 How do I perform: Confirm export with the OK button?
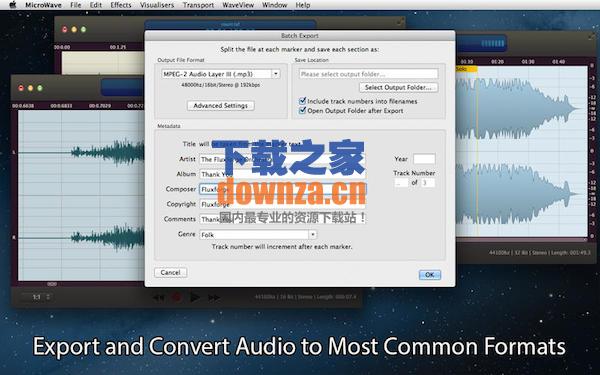coord(430,275)
